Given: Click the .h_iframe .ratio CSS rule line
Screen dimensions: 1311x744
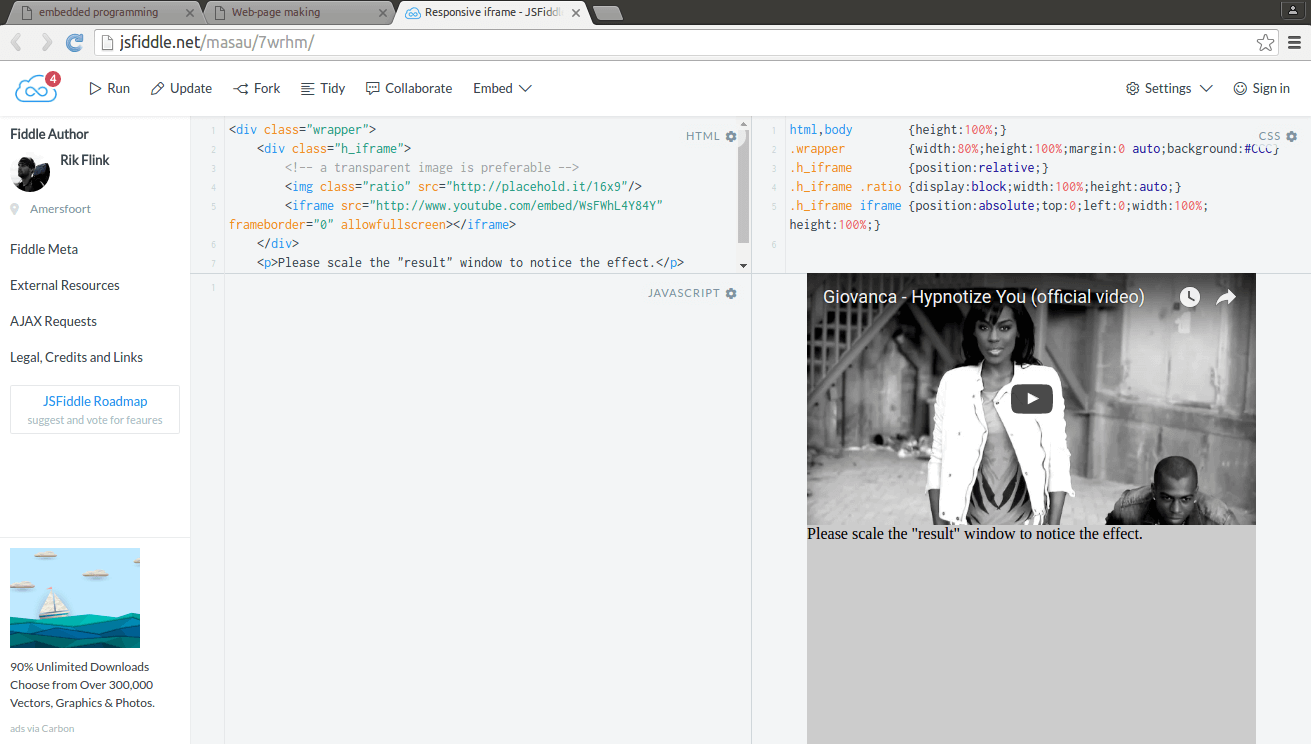Looking at the screenshot, I should pyautogui.click(x=986, y=187).
